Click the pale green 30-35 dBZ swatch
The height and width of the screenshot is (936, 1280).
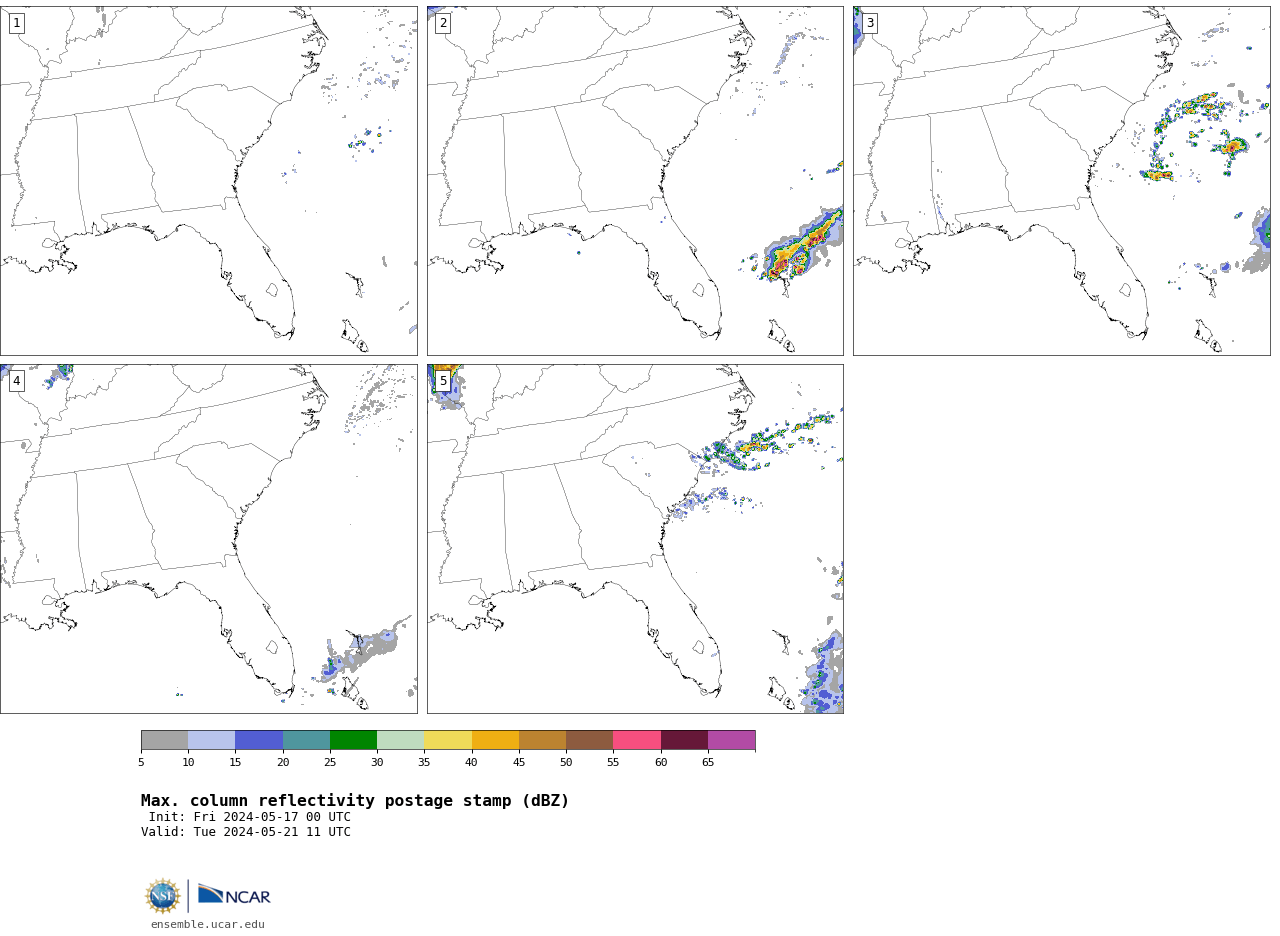click(x=400, y=740)
